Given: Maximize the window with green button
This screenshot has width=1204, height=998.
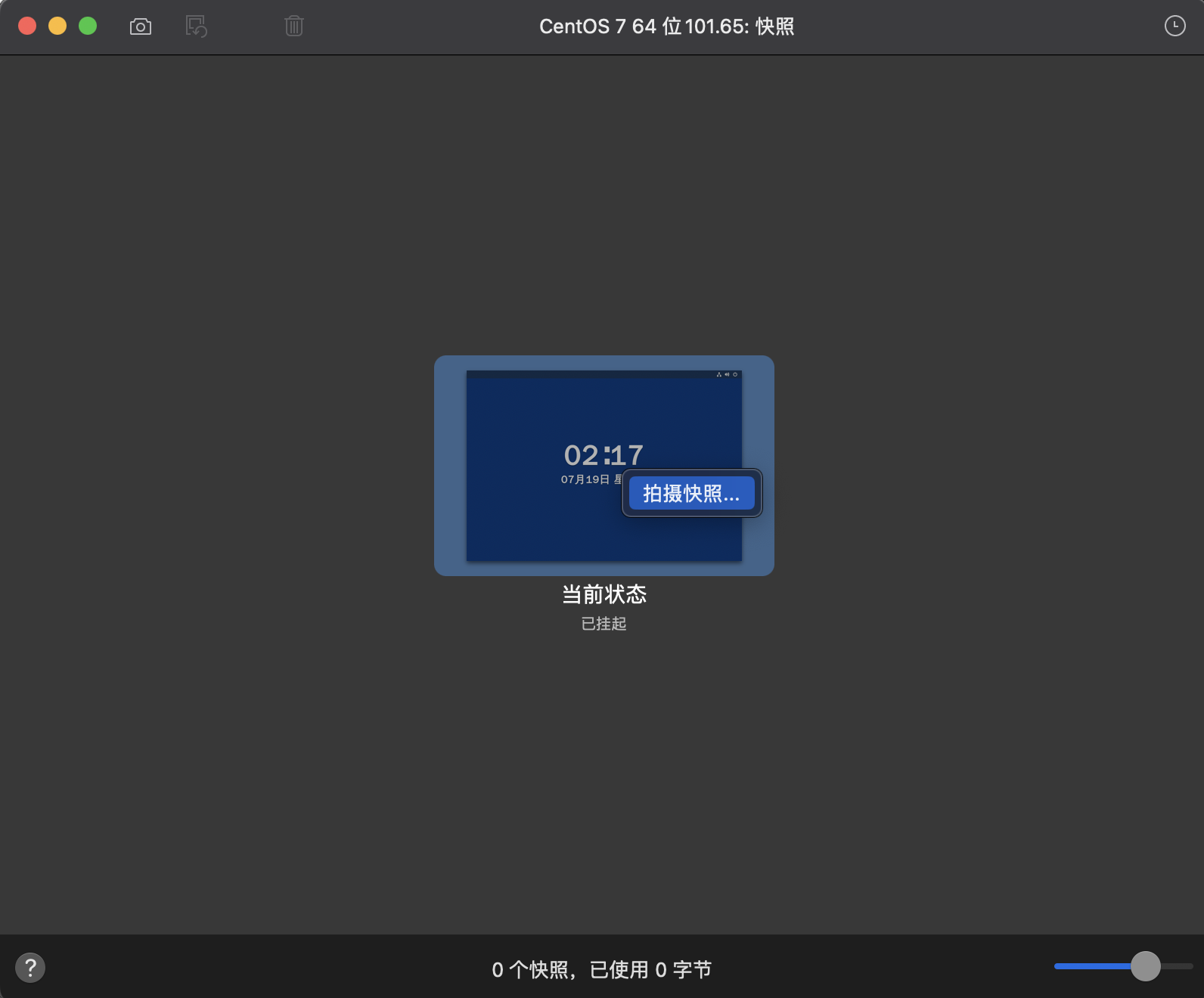Looking at the screenshot, I should click(88, 26).
